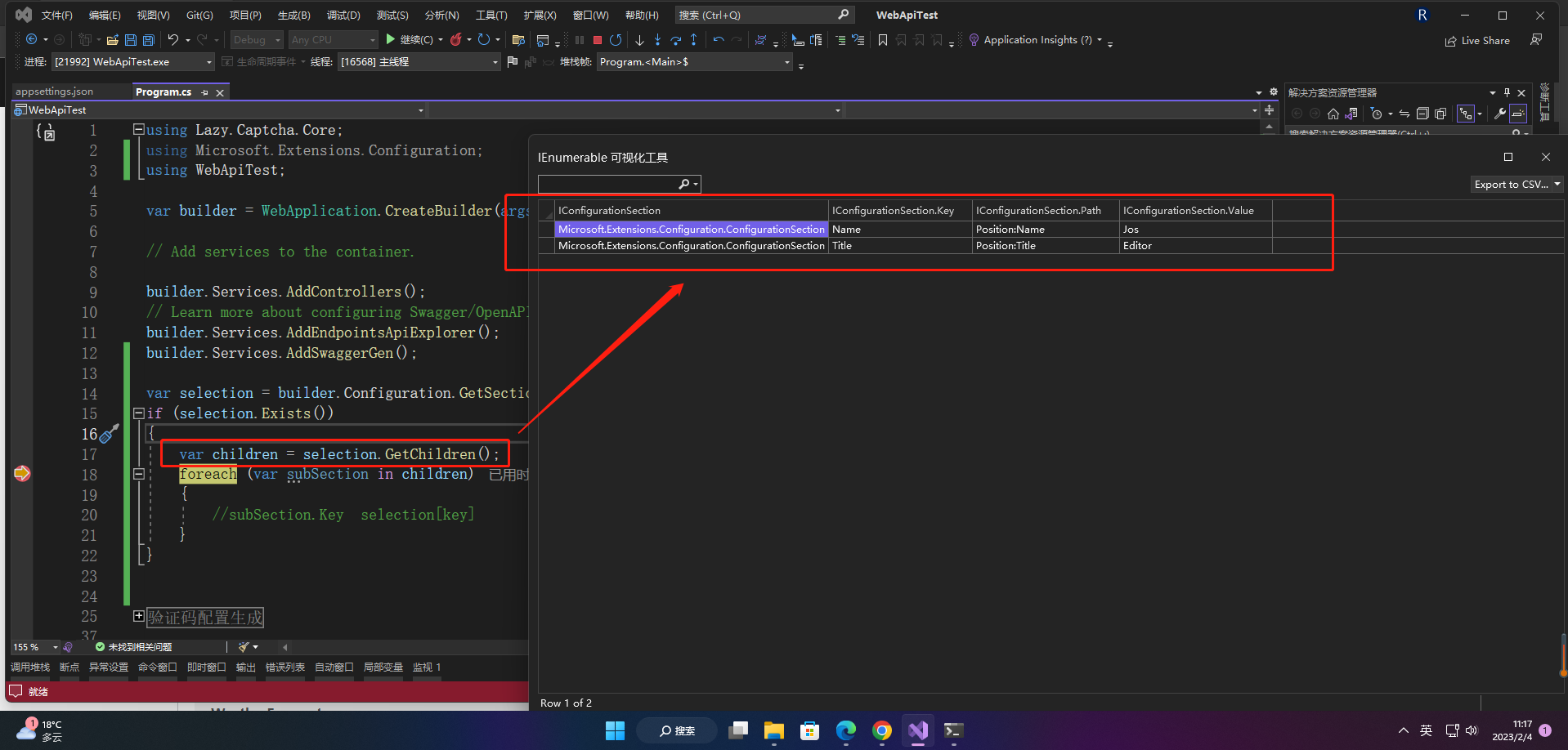Screen dimensions: 1568x750
Task: Collapse the using block at line 1
Action: click(139, 129)
